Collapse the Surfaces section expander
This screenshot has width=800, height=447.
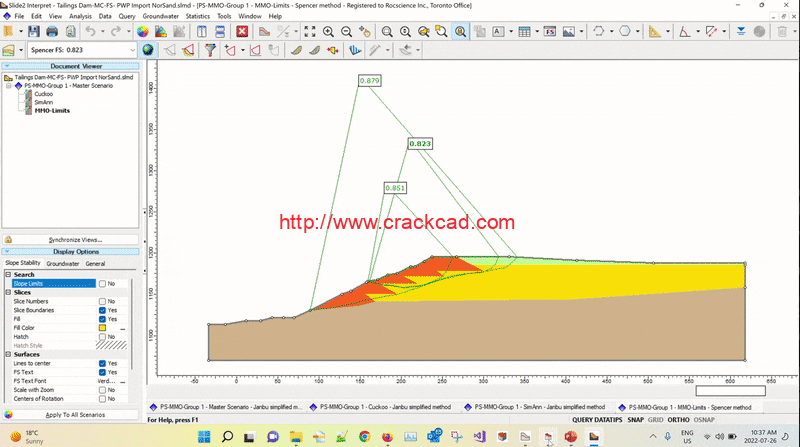pos(8,354)
